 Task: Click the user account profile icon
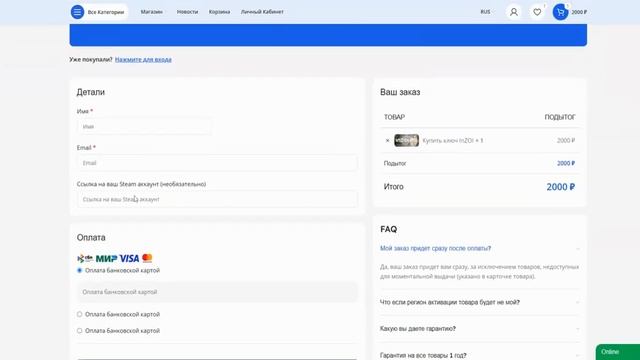click(513, 12)
